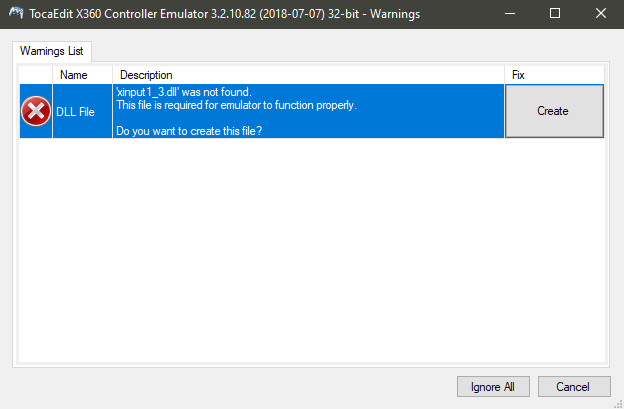Click 'This file is required for emulator' line

(x=236, y=105)
